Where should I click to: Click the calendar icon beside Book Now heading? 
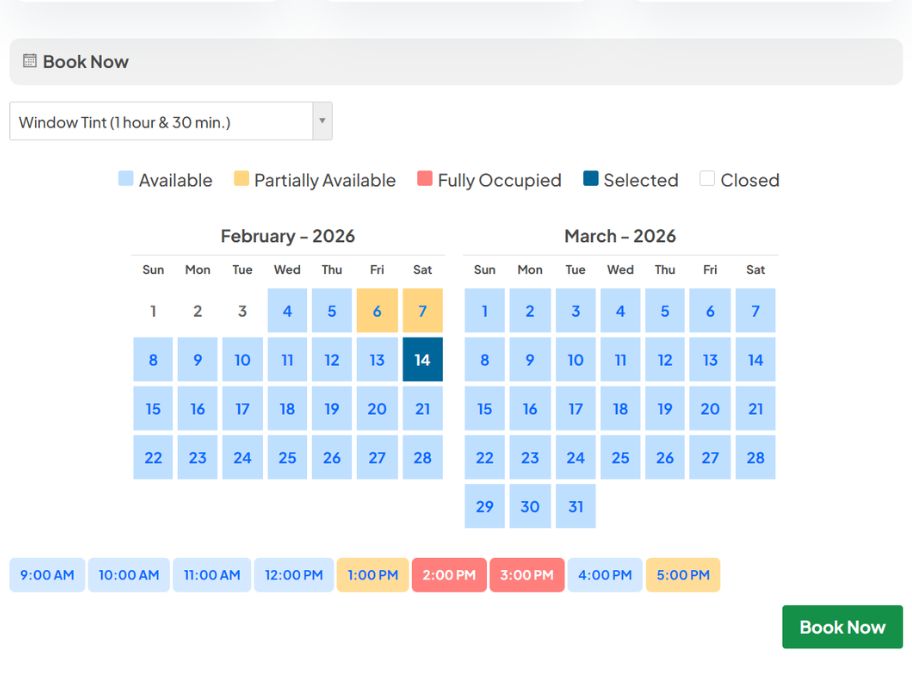click(x=30, y=61)
